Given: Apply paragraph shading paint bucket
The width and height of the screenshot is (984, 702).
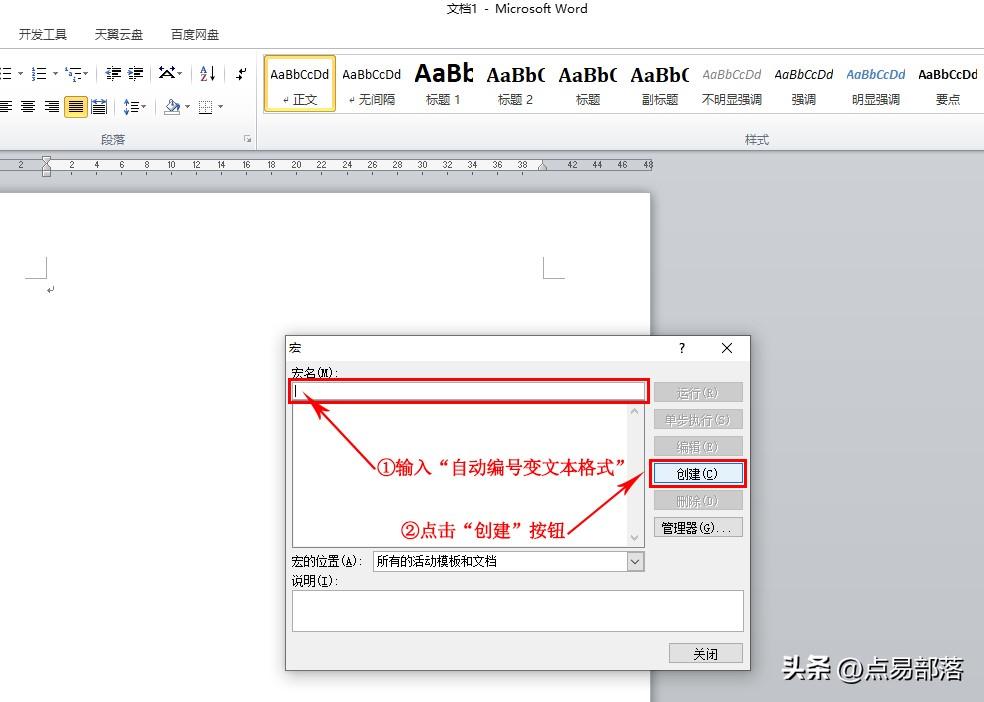Looking at the screenshot, I should coord(173,107).
